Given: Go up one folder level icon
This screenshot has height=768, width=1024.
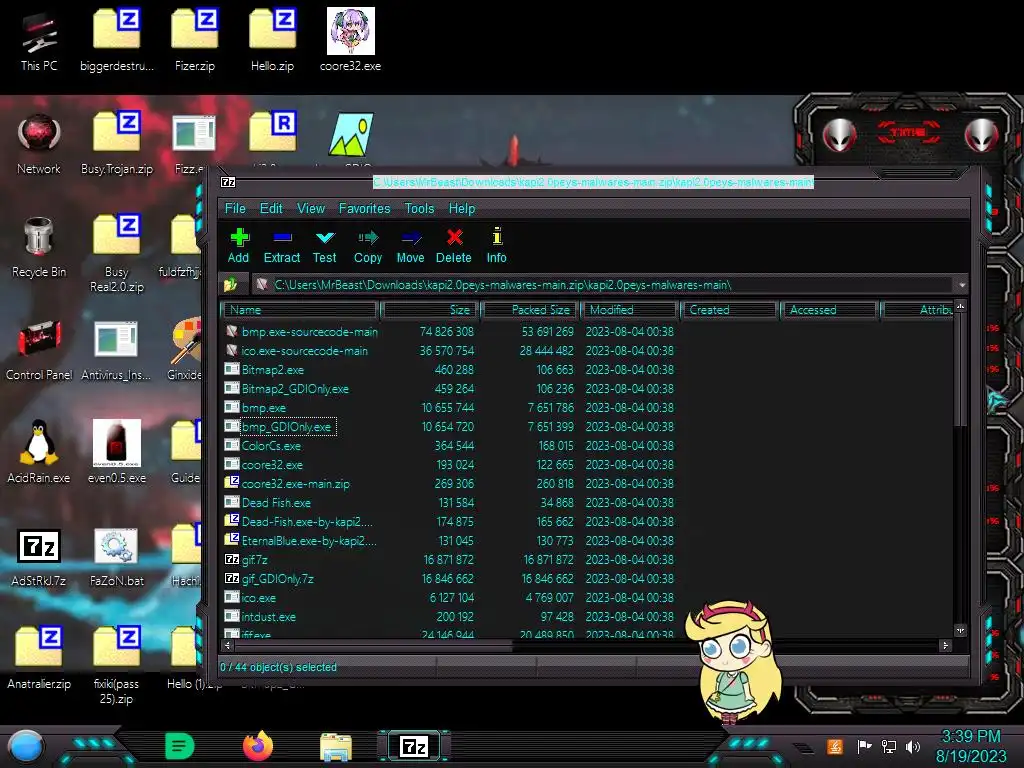Looking at the screenshot, I should click(x=231, y=285).
